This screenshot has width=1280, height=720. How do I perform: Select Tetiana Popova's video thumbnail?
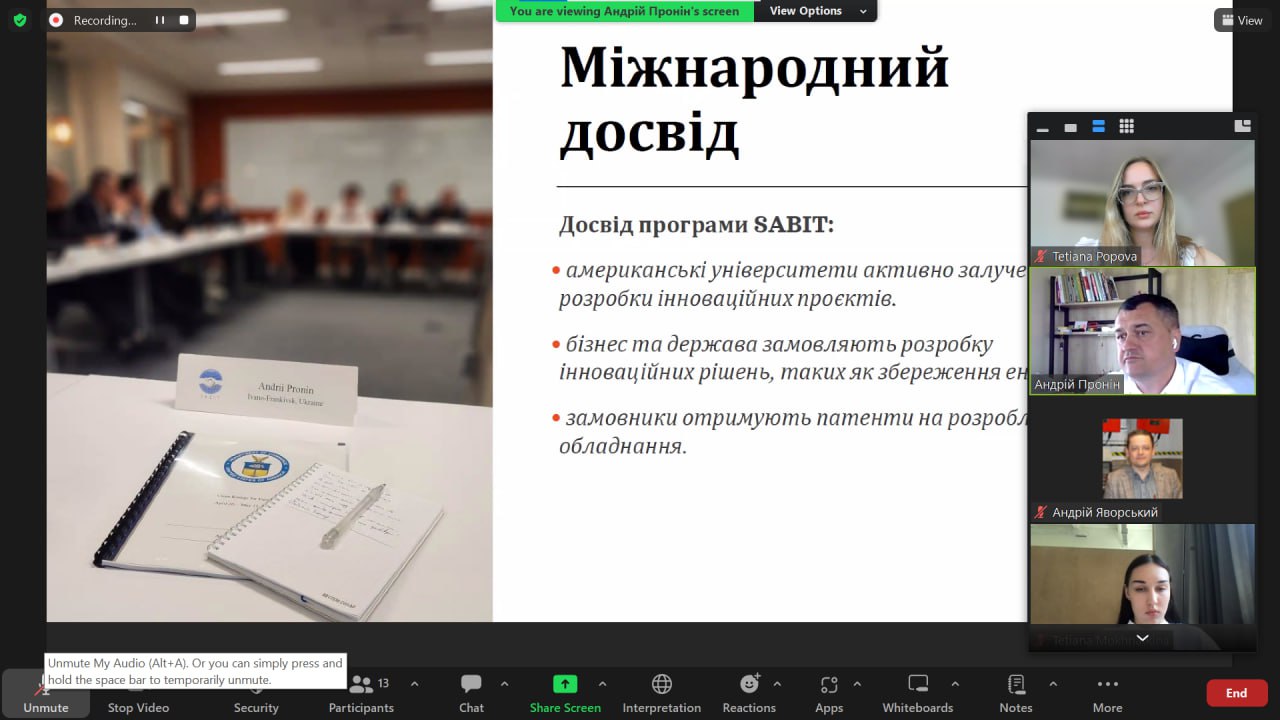point(1142,202)
